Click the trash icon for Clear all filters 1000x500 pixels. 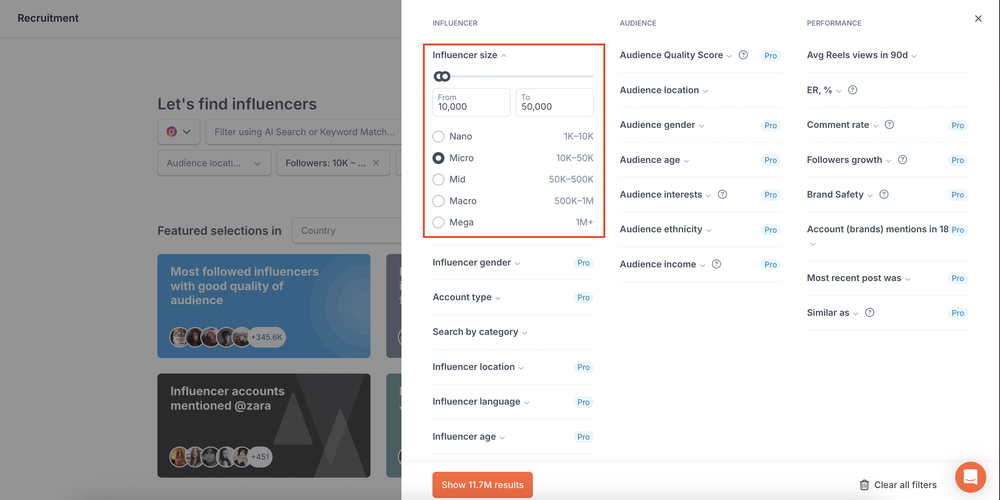point(864,485)
